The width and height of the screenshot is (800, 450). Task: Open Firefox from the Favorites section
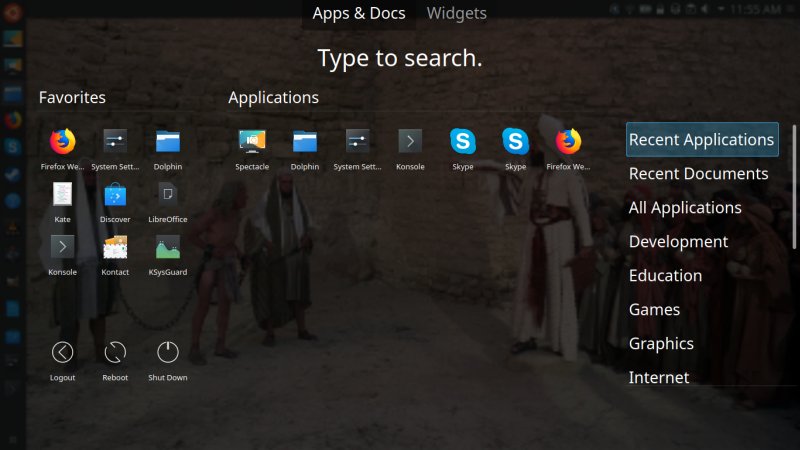[62, 142]
